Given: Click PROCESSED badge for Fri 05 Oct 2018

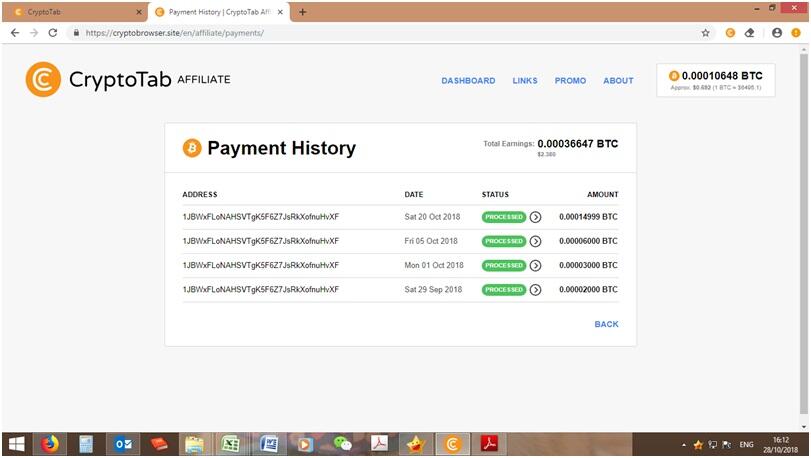Looking at the screenshot, I should coord(504,241).
